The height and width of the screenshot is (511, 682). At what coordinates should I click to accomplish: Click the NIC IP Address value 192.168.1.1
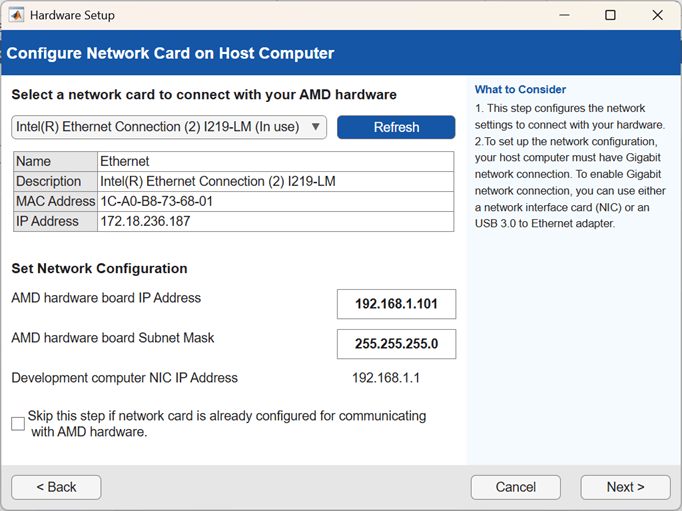point(386,378)
